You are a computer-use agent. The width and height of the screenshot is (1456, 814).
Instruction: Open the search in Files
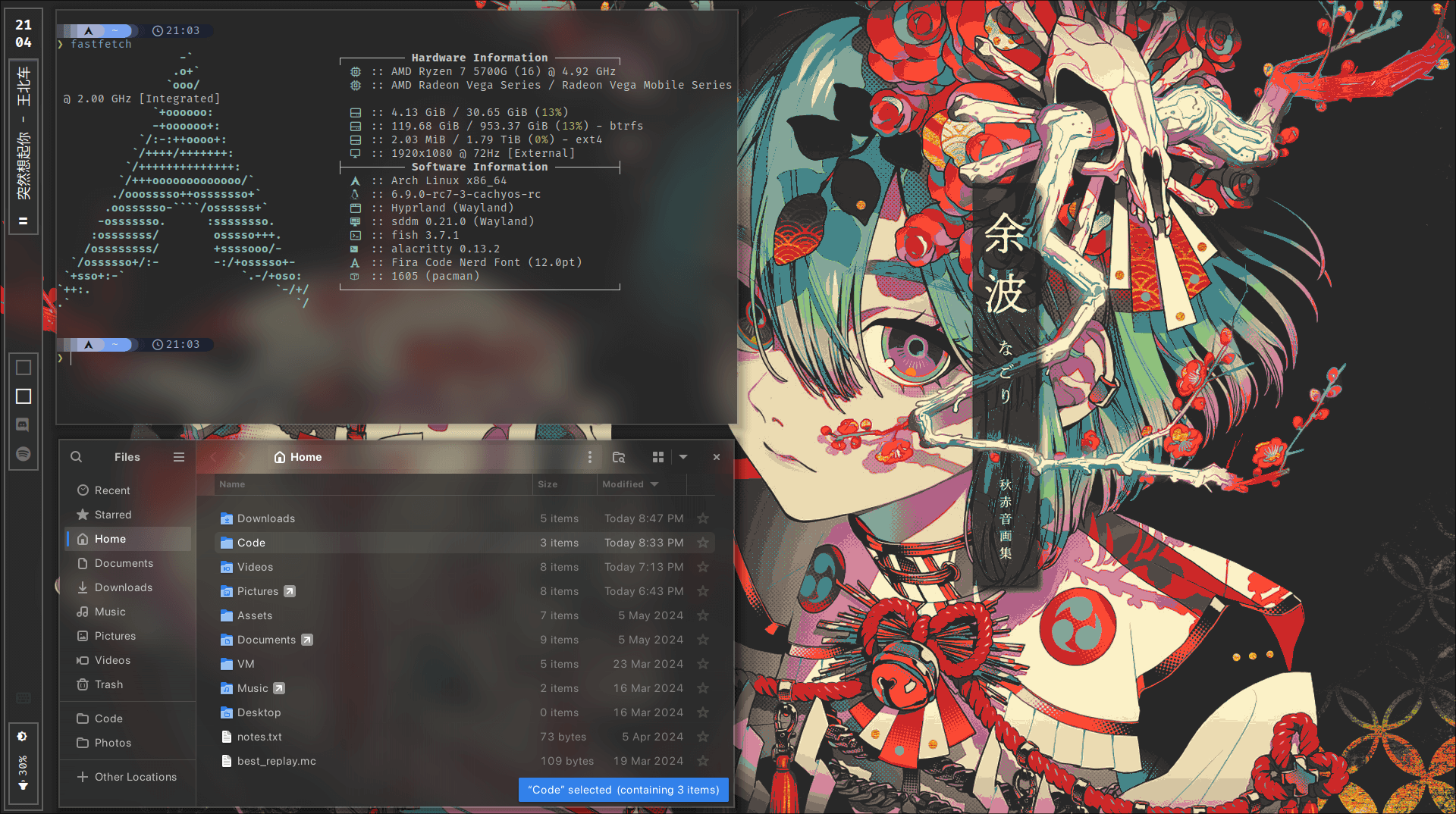[76, 457]
